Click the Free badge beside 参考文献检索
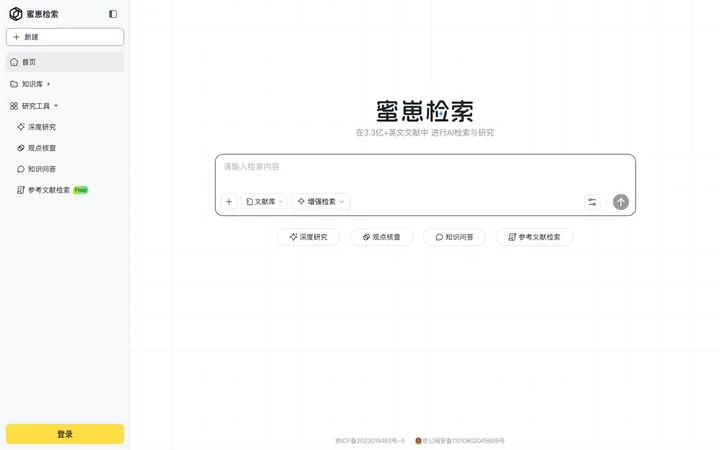The height and width of the screenshot is (450, 720). [x=81, y=190]
